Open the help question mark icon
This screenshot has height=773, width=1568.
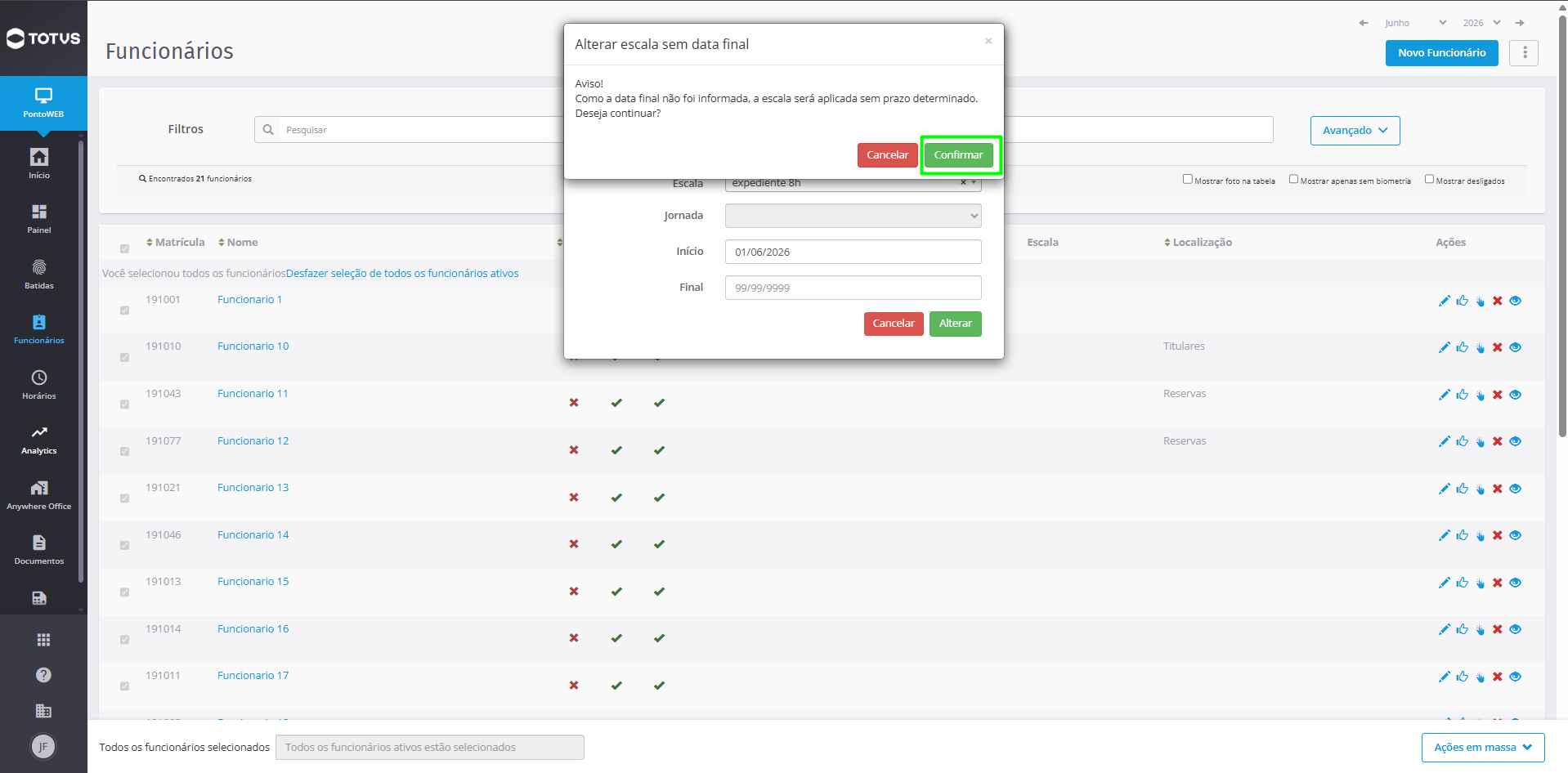pos(43,675)
